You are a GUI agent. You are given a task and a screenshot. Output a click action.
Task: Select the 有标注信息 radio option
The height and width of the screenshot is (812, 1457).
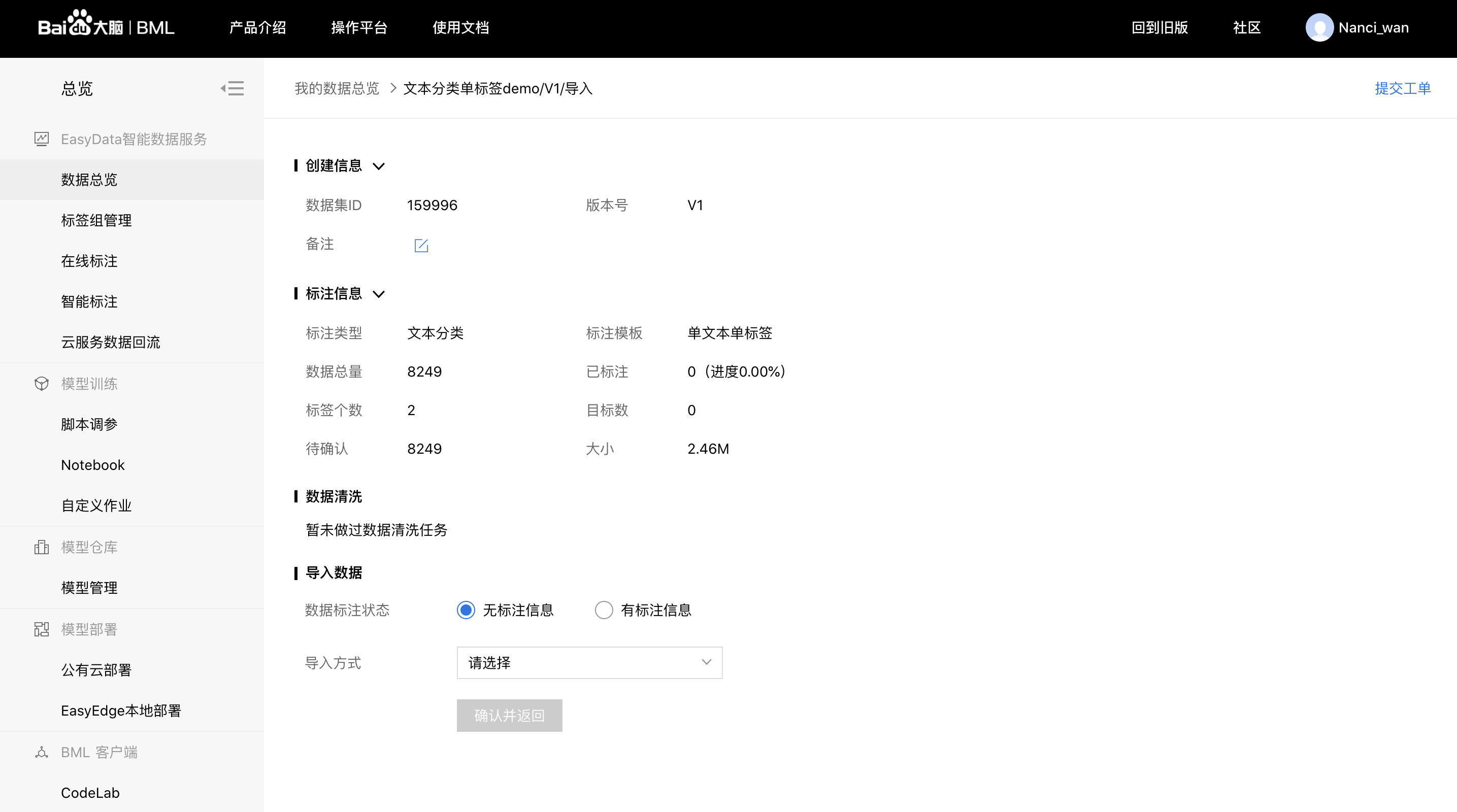[604, 610]
